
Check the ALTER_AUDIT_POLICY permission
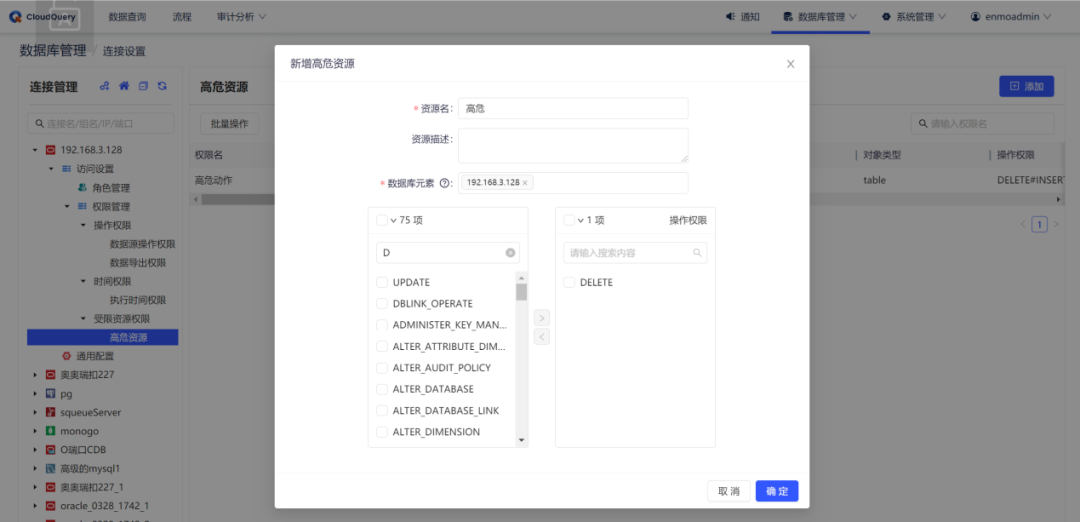pos(382,368)
